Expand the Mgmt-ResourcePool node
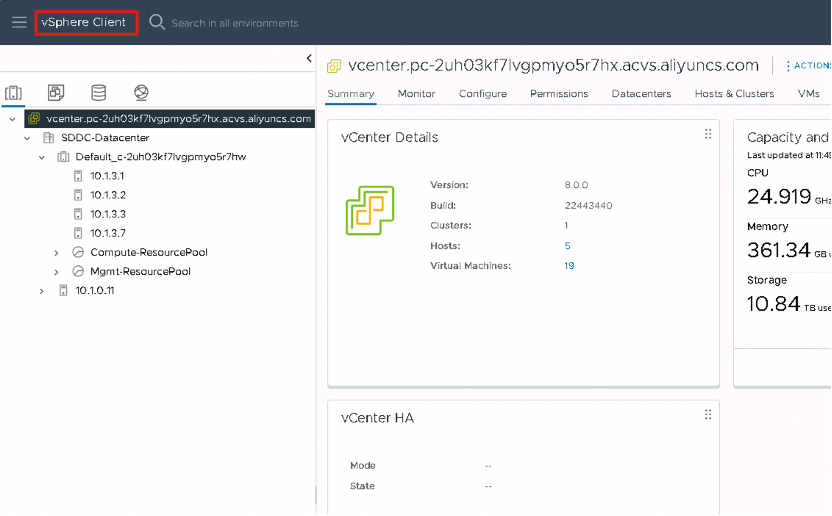The image size is (832, 516). [57, 271]
